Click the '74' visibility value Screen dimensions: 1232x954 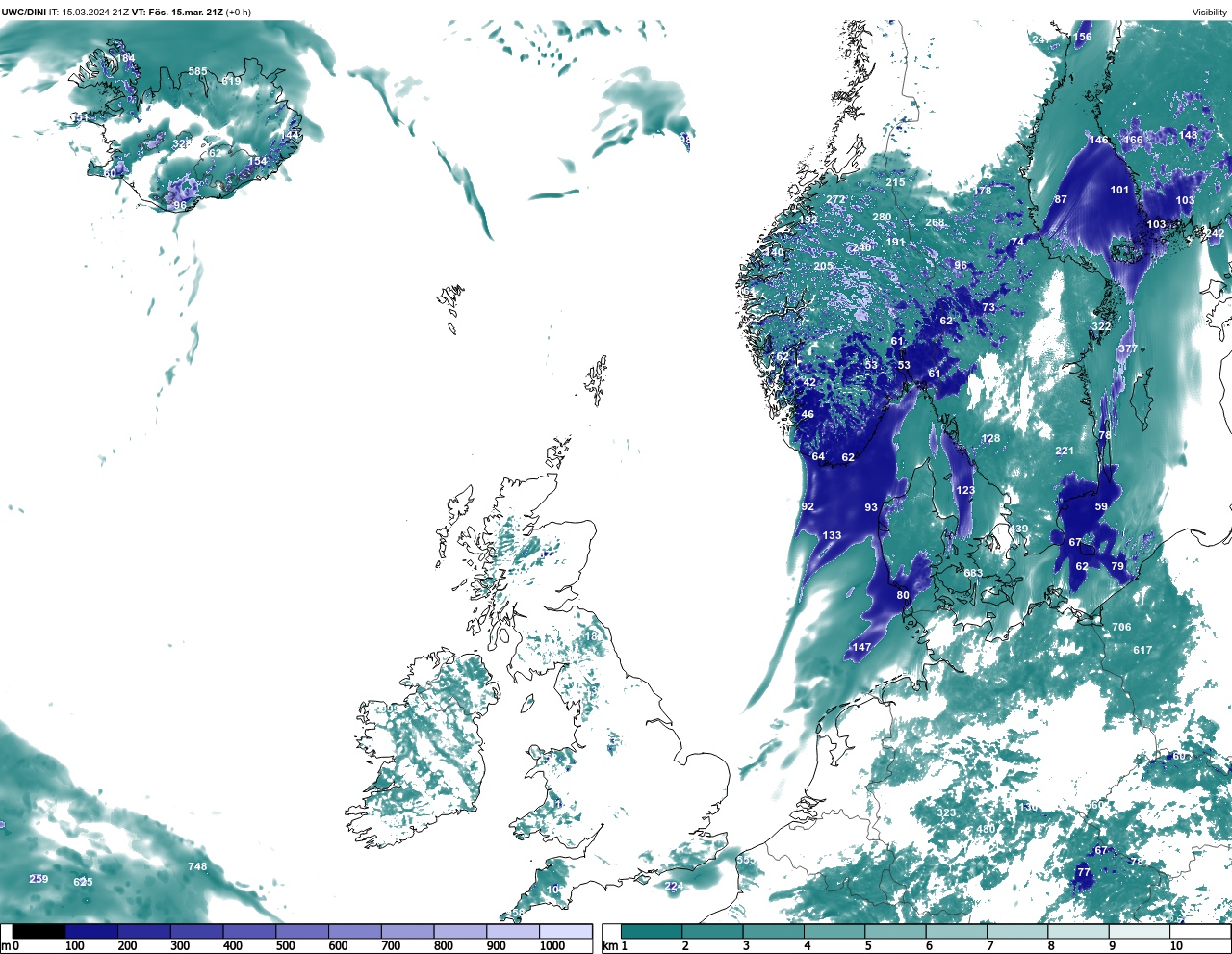click(x=1017, y=242)
